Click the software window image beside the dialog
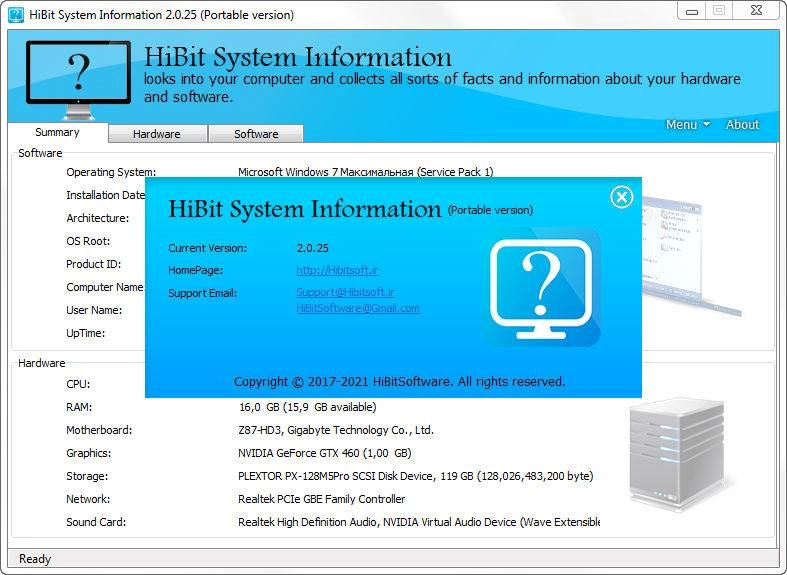Viewport: 787px width, 575px height. point(692,256)
